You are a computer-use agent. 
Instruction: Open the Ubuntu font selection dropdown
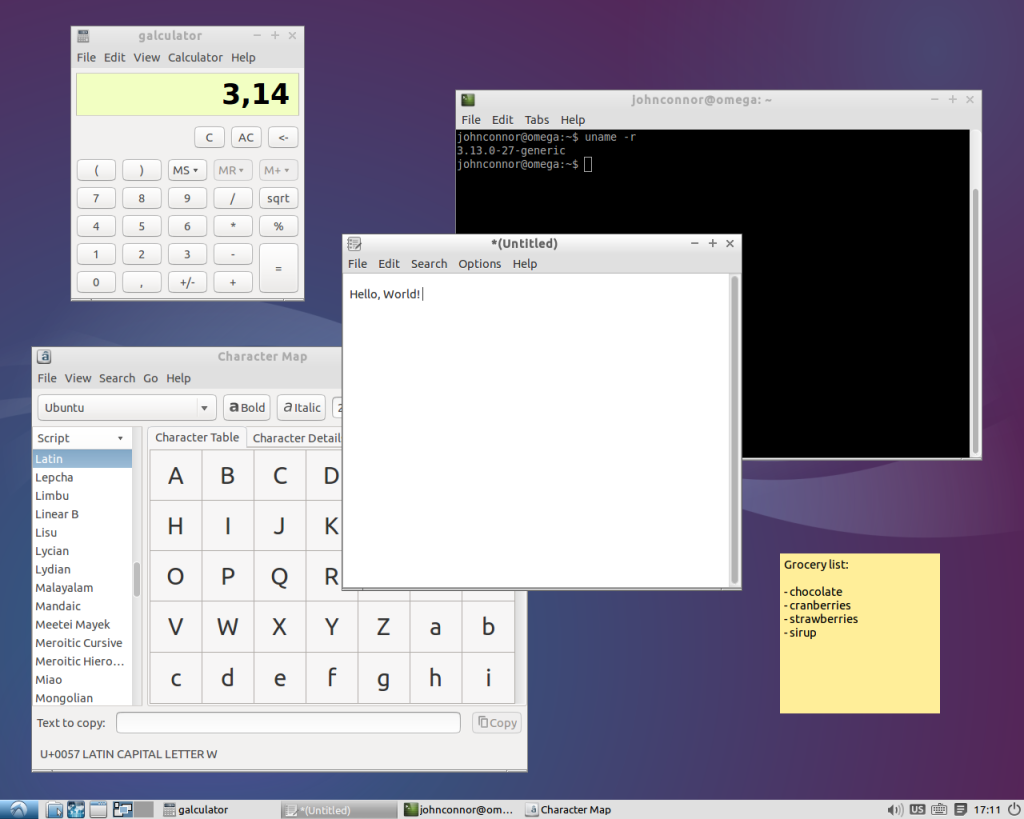(x=127, y=407)
